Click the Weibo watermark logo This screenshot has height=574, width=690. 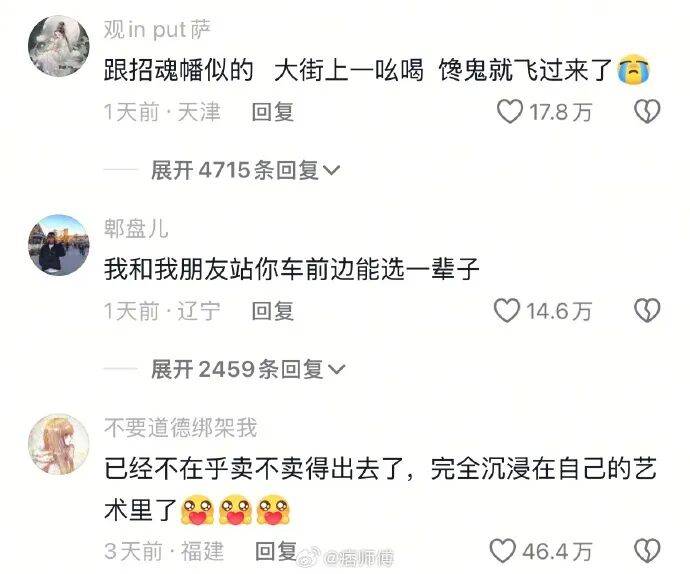[x=310, y=558]
